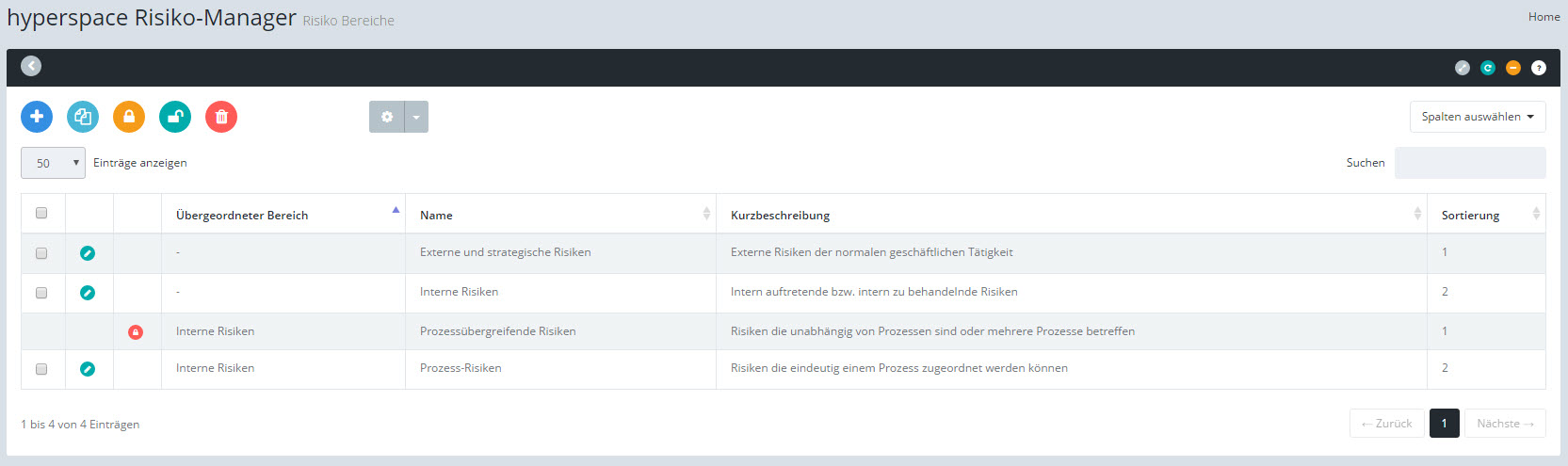
Task: Edit the Externe und strategische Risiken row
Action: pos(88,253)
